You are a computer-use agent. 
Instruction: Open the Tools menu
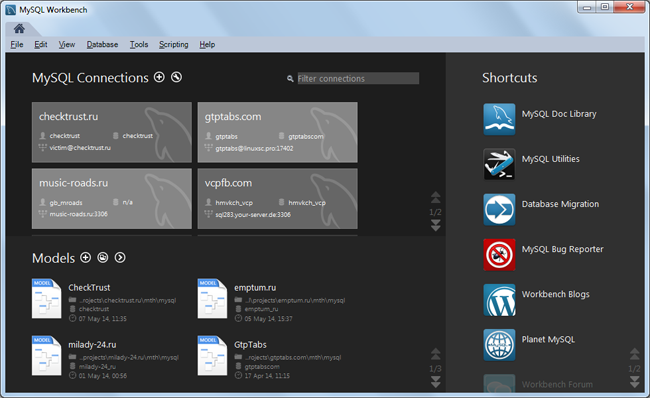point(139,44)
